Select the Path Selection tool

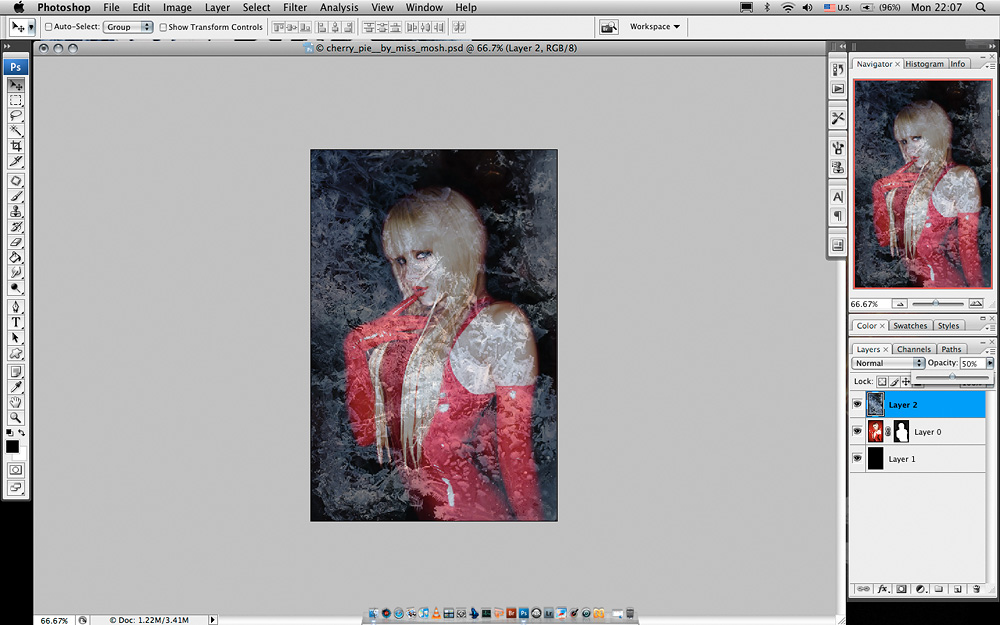click(16, 338)
